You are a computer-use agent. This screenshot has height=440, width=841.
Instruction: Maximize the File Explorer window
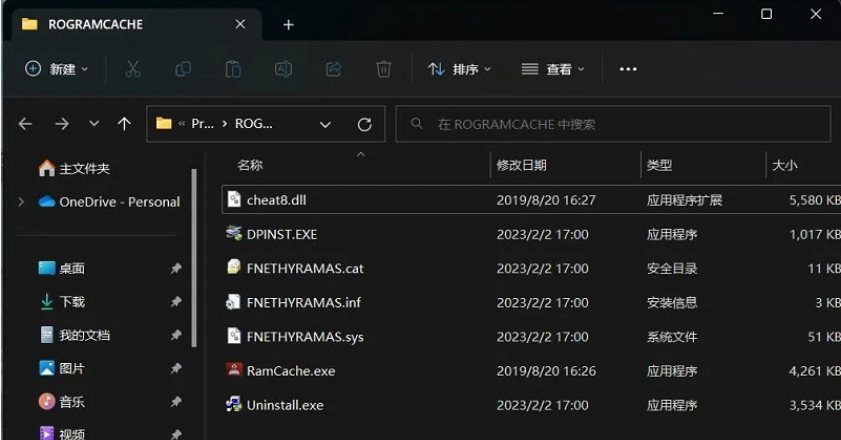pyautogui.click(x=766, y=14)
